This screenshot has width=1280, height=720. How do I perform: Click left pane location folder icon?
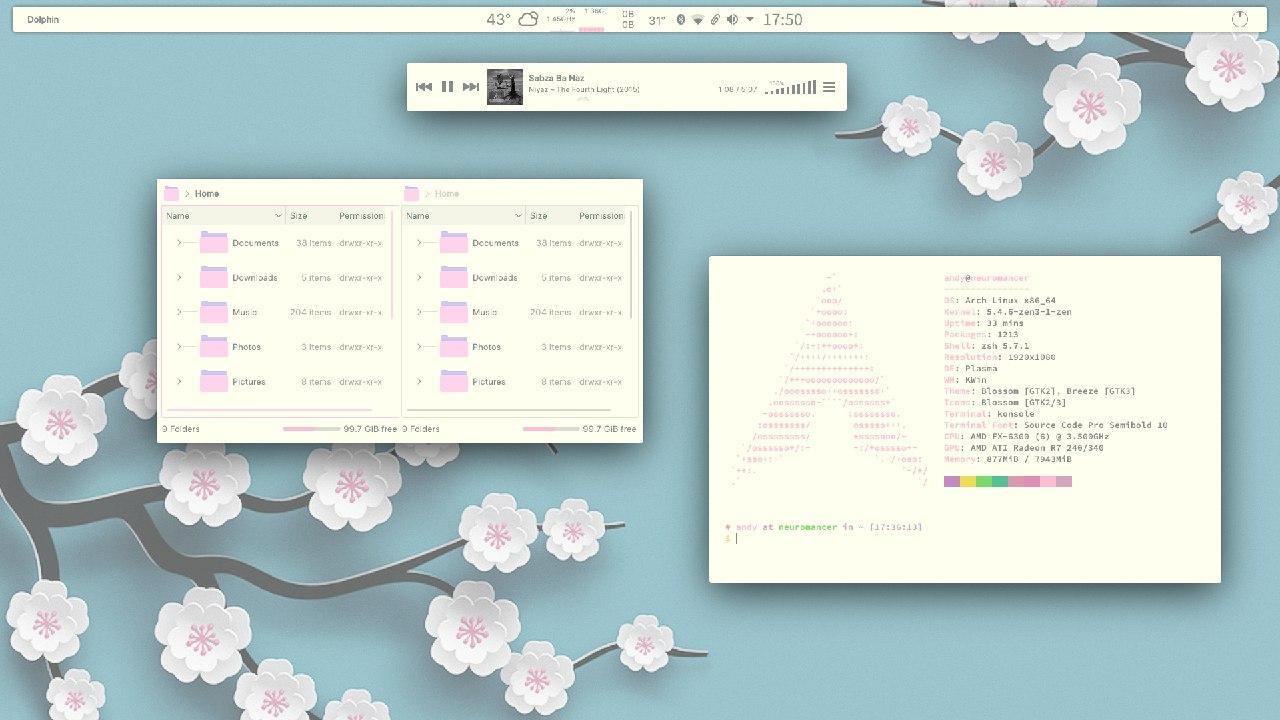click(171, 193)
